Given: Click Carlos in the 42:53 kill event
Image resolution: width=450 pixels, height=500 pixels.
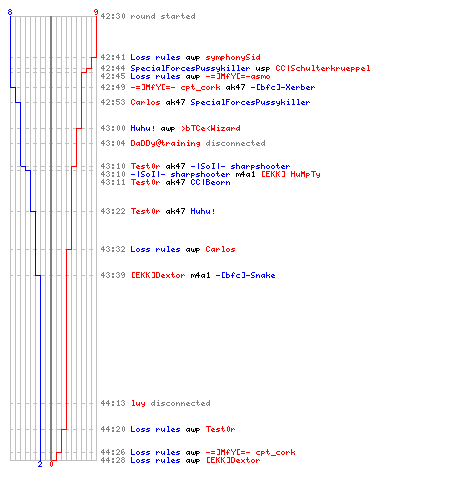Looking at the screenshot, I should coord(145,102).
